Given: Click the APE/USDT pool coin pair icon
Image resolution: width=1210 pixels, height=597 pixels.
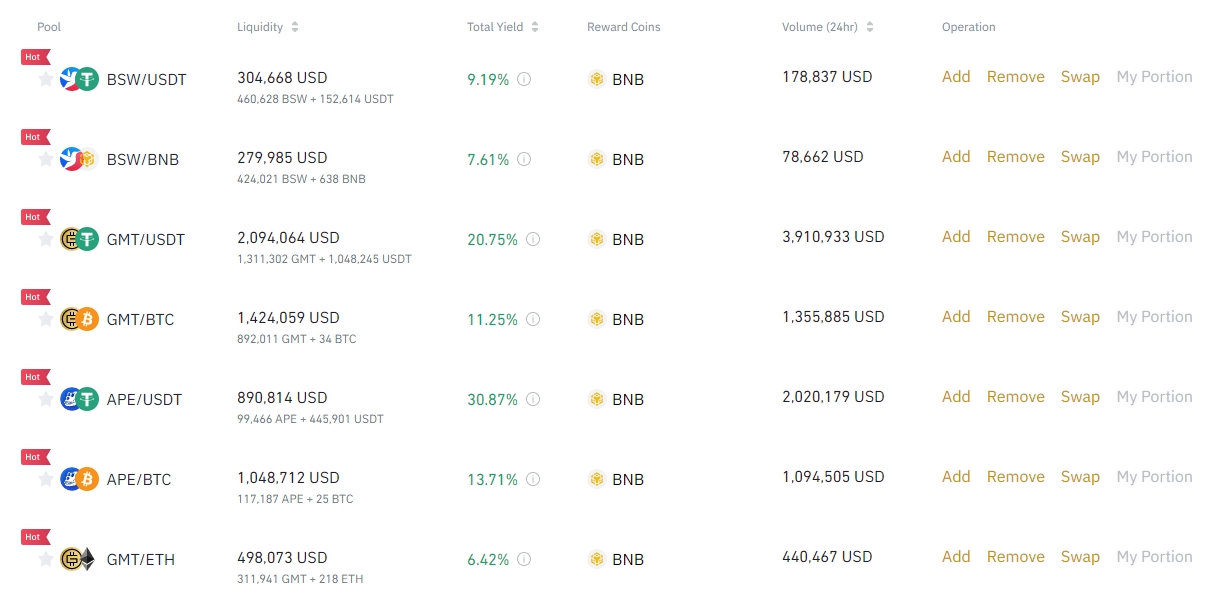Looking at the screenshot, I should tap(79, 399).
